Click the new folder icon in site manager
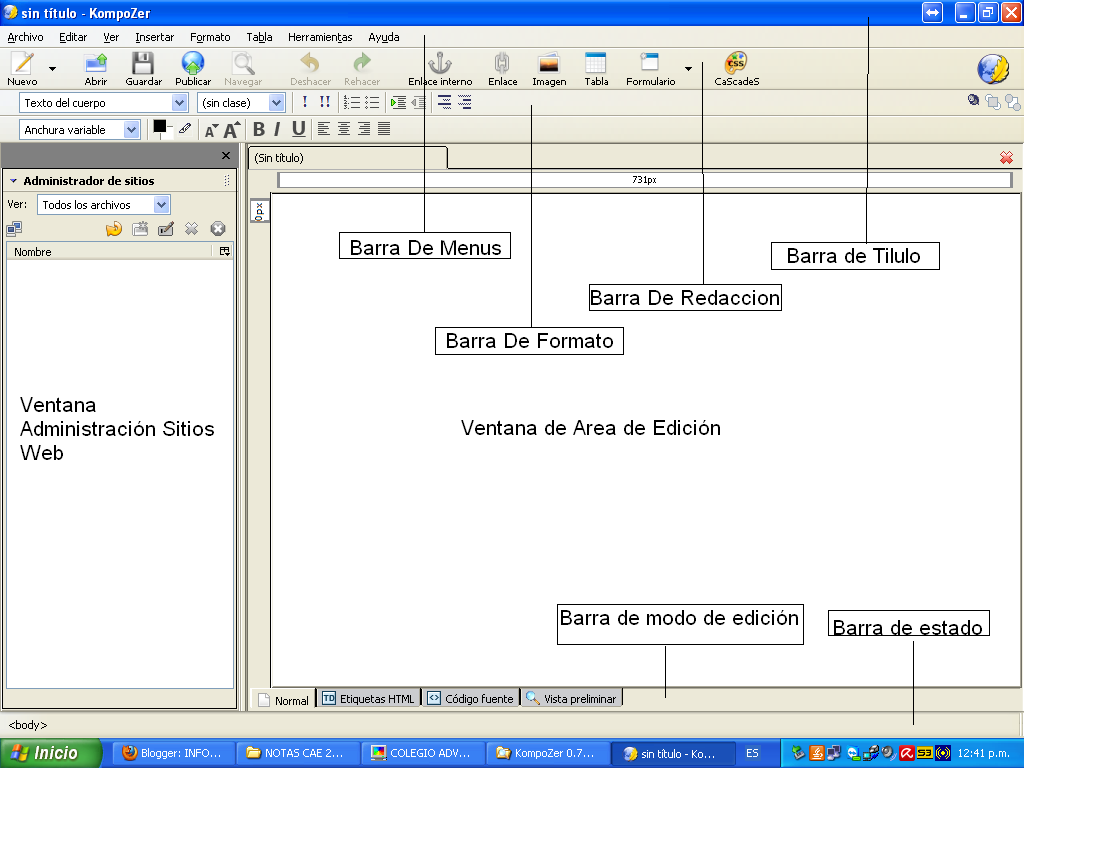The height and width of the screenshot is (864, 1095). 140,228
